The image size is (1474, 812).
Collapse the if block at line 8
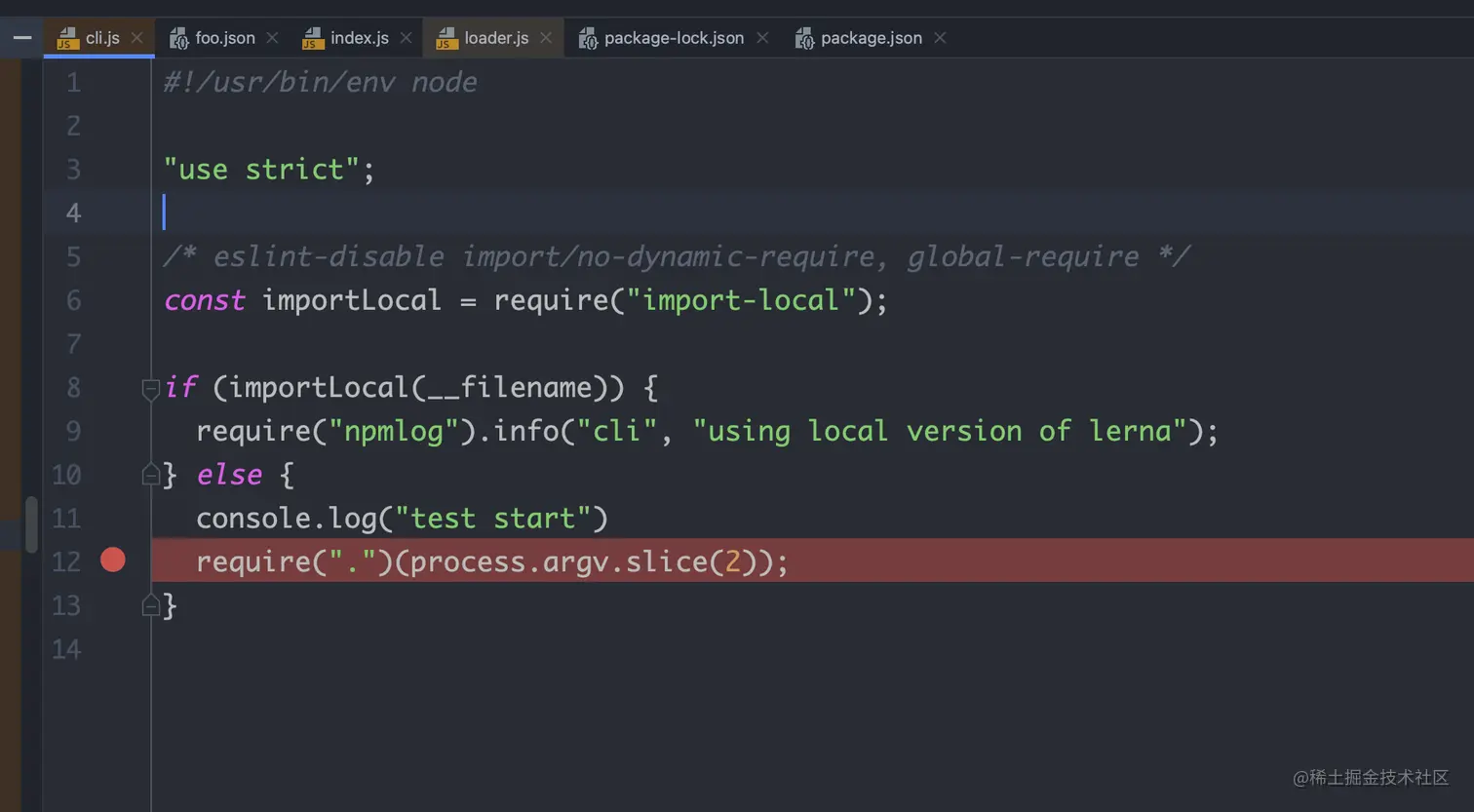coord(151,389)
